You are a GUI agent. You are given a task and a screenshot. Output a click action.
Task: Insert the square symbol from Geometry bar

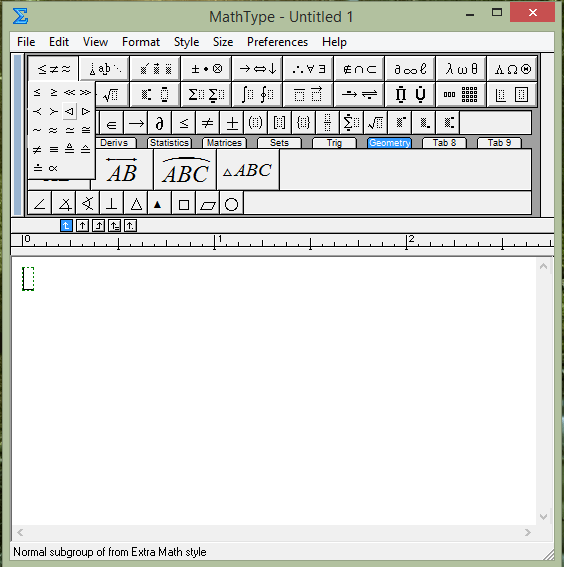click(x=184, y=204)
